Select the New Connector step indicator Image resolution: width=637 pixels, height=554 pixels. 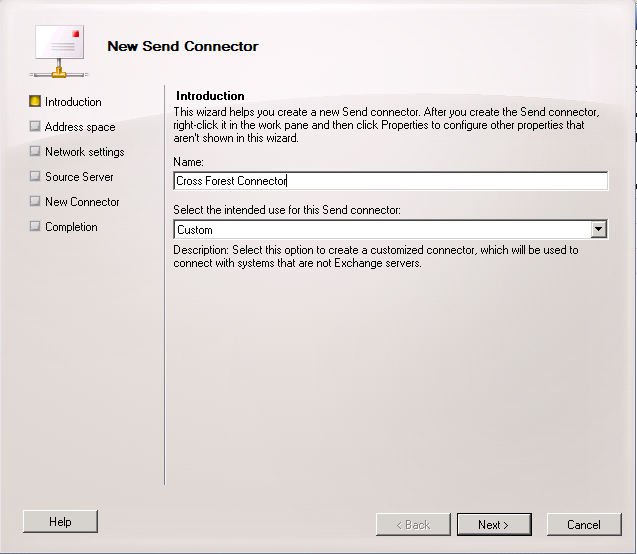tap(35, 201)
